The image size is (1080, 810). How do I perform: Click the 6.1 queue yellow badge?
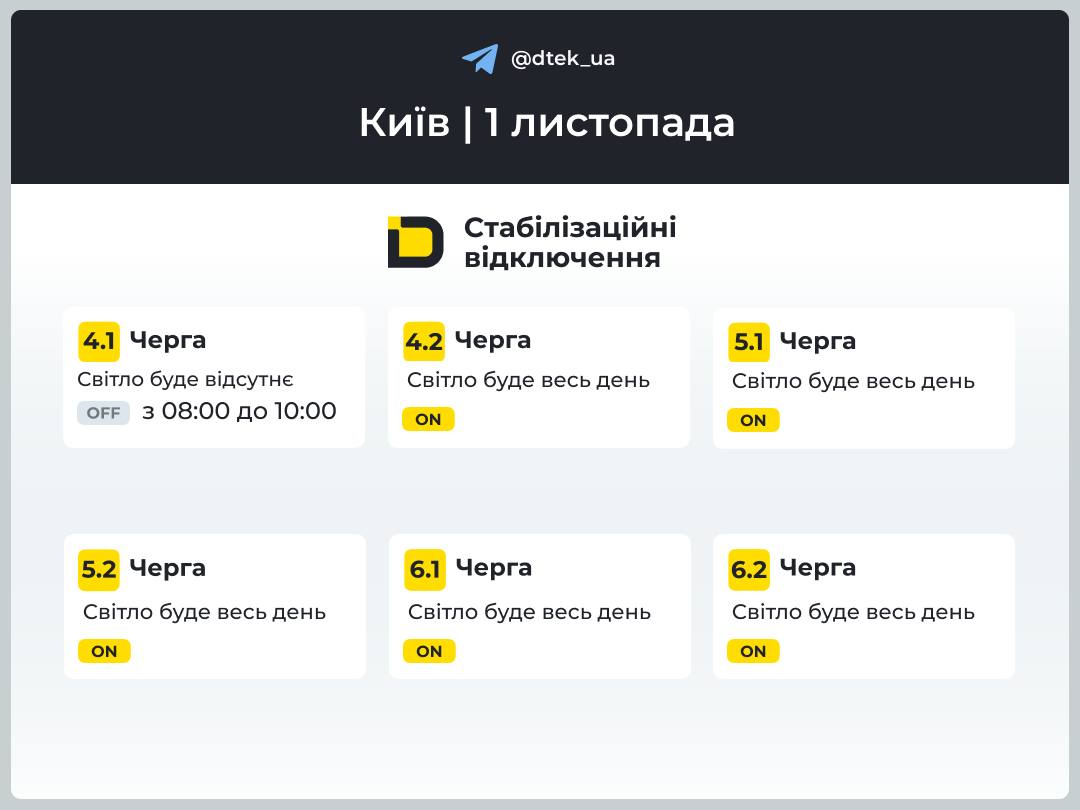point(425,569)
